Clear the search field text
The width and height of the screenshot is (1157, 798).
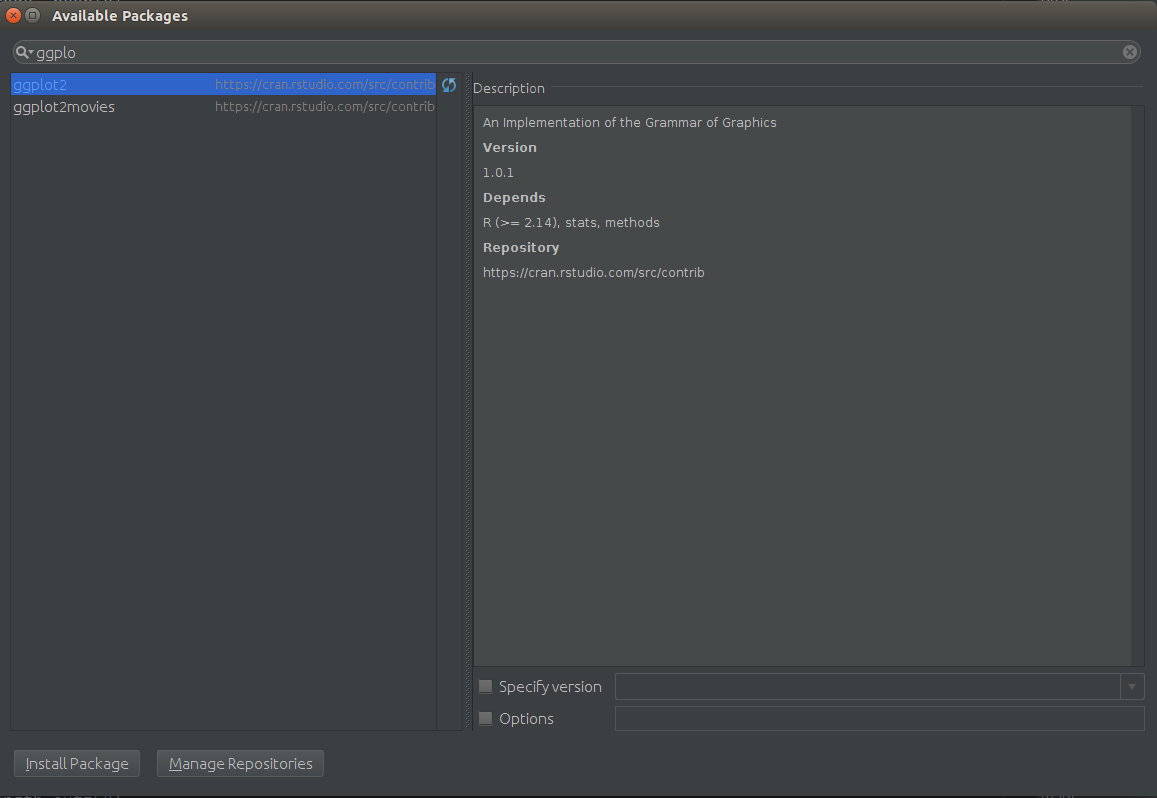pyautogui.click(x=1130, y=52)
